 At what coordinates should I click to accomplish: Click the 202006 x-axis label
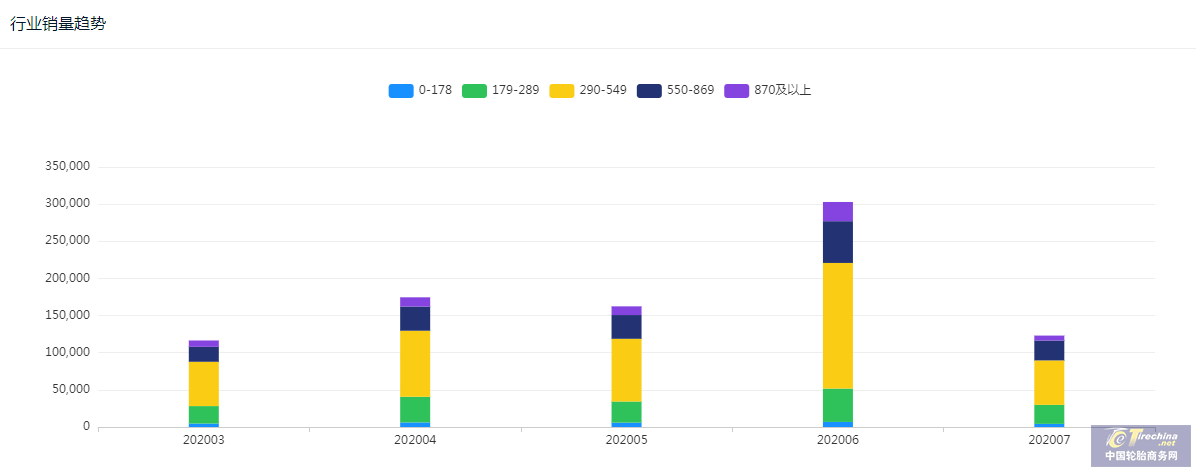pos(838,440)
